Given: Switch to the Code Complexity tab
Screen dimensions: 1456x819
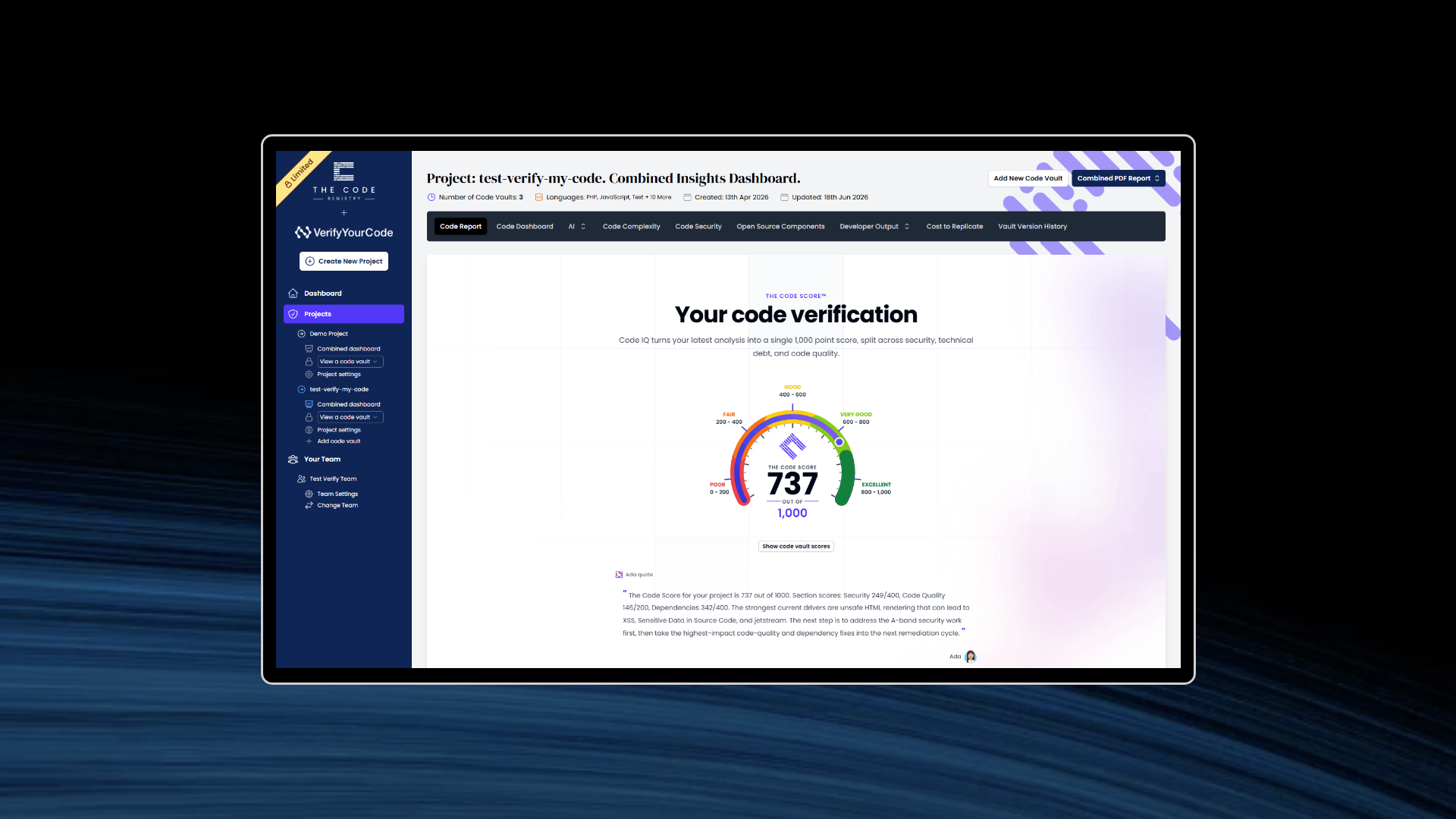Looking at the screenshot, I should tap(631, 227).
